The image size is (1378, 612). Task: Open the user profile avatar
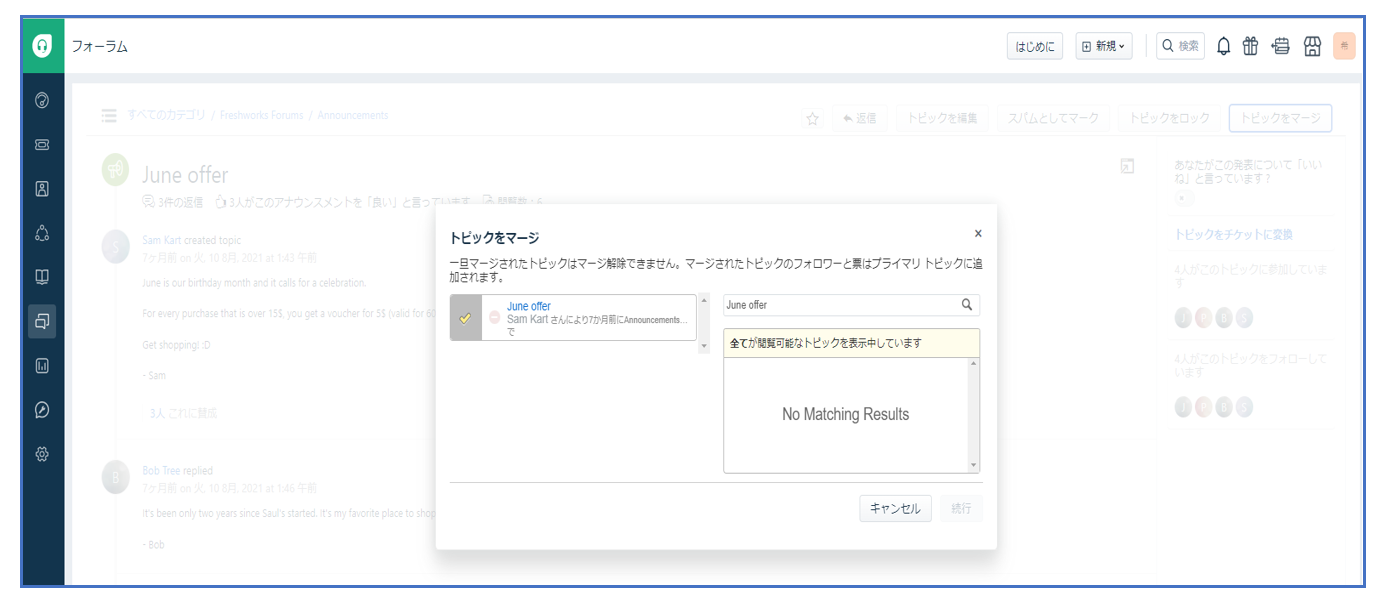pos(1344,46)
